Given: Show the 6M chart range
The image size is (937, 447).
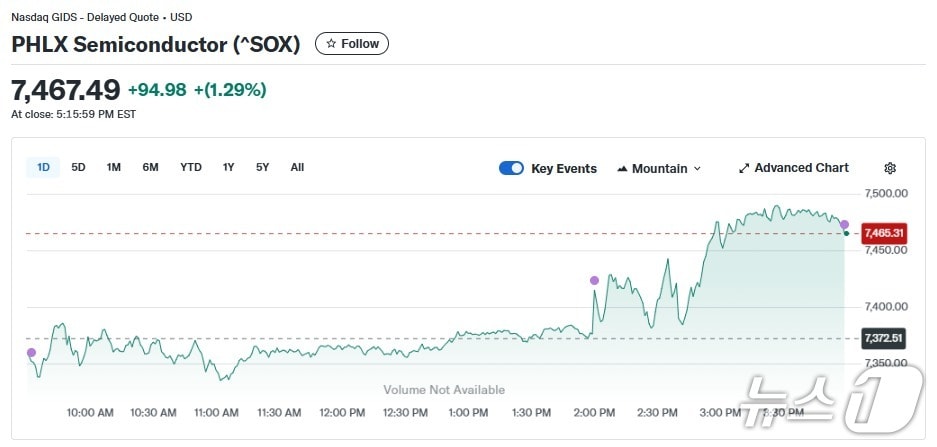Looking at the screenshot, I should [x=150, y=168].
